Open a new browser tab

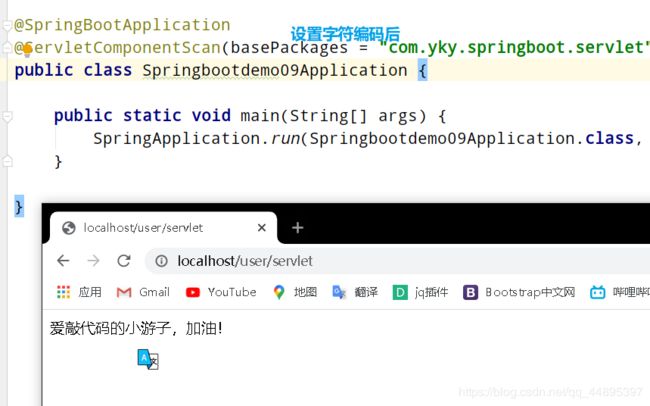(298, 228)
